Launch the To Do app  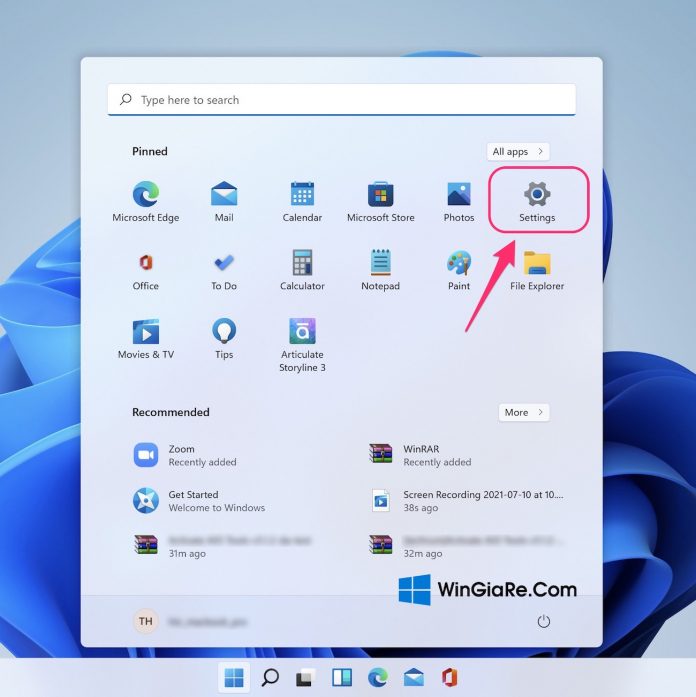coord(224,264)
